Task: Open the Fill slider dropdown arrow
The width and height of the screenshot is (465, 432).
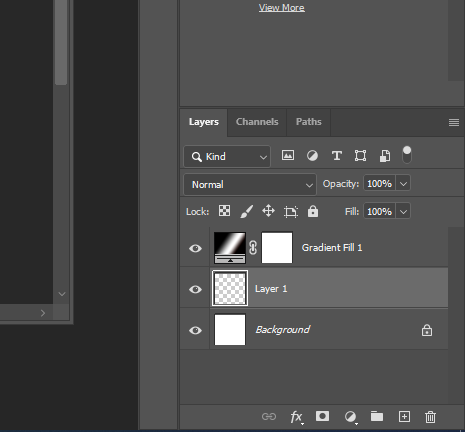Action: click(x=403, y=211)
